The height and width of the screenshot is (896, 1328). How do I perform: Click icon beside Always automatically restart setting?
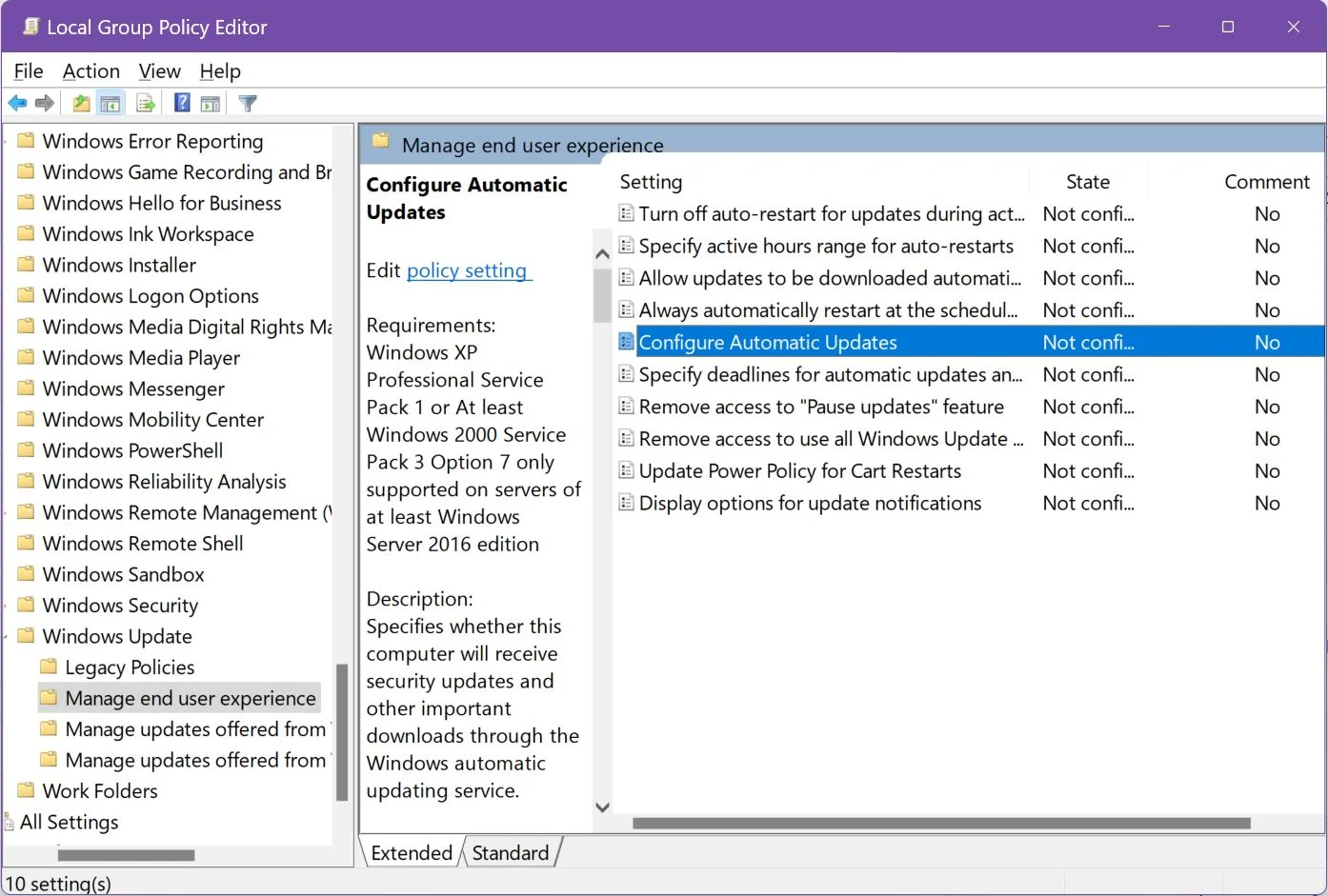(x=626, y=309)
